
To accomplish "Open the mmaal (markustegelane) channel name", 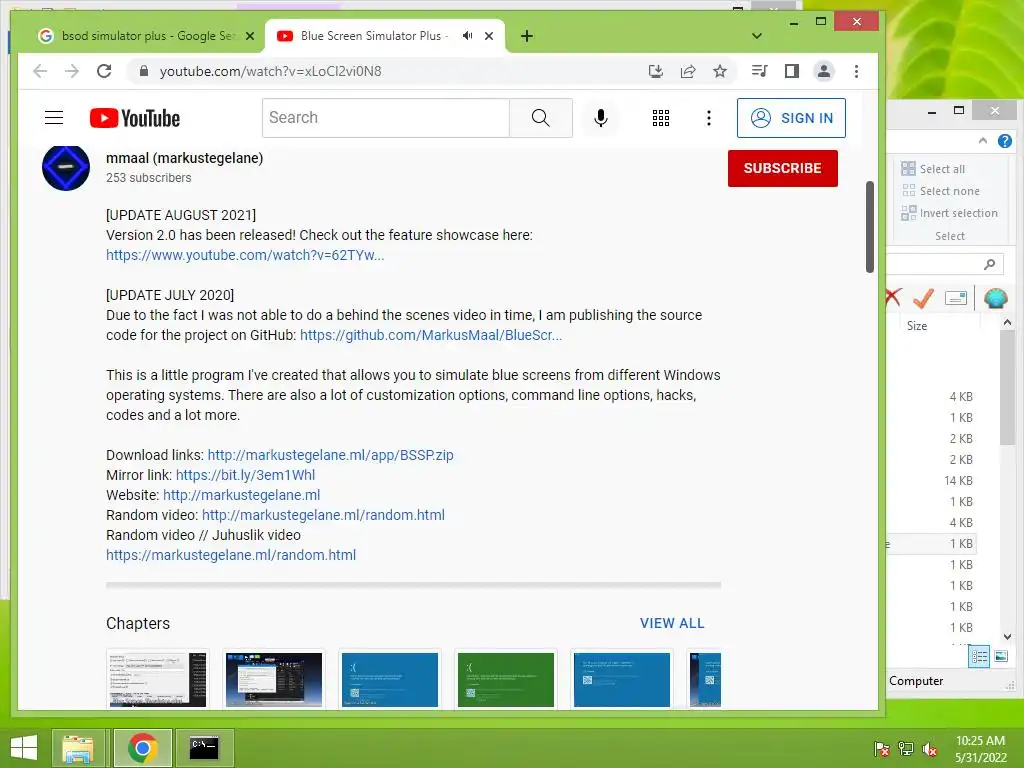I will (x=185, y=158).
